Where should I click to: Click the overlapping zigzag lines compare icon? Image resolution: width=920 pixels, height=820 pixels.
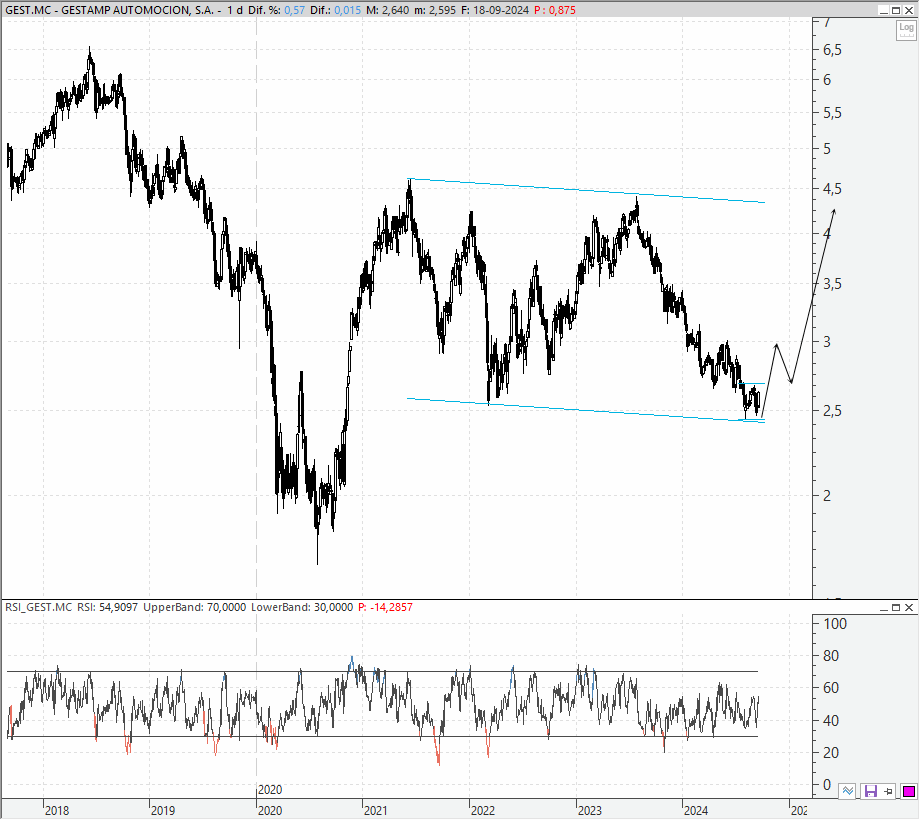pyautogui.click(x=847, y=791)
